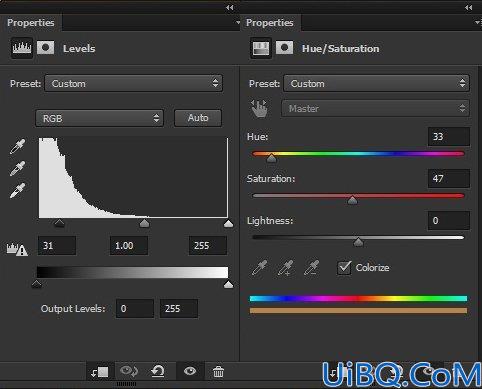Click the Lightness: label
482x389 pixels.
point(270,221)
